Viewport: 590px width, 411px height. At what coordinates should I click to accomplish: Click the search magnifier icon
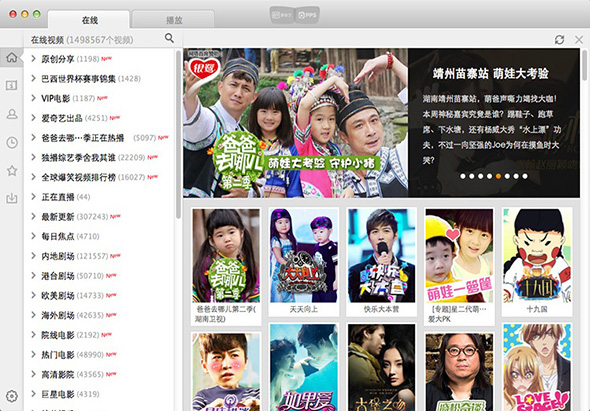pos(169,38)
